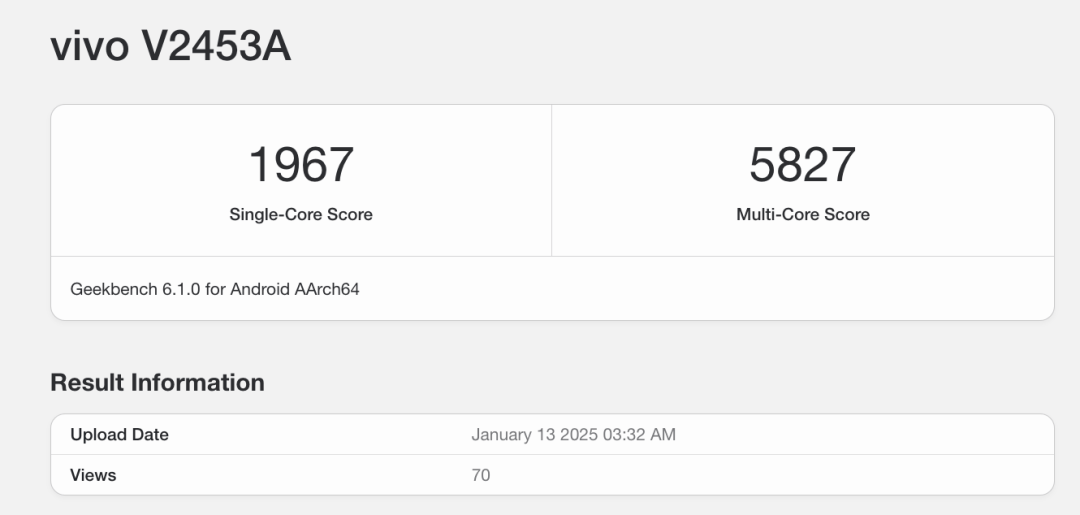Select the 70 views count value
Screen dimensions: 1080x515
click(481, 475)
